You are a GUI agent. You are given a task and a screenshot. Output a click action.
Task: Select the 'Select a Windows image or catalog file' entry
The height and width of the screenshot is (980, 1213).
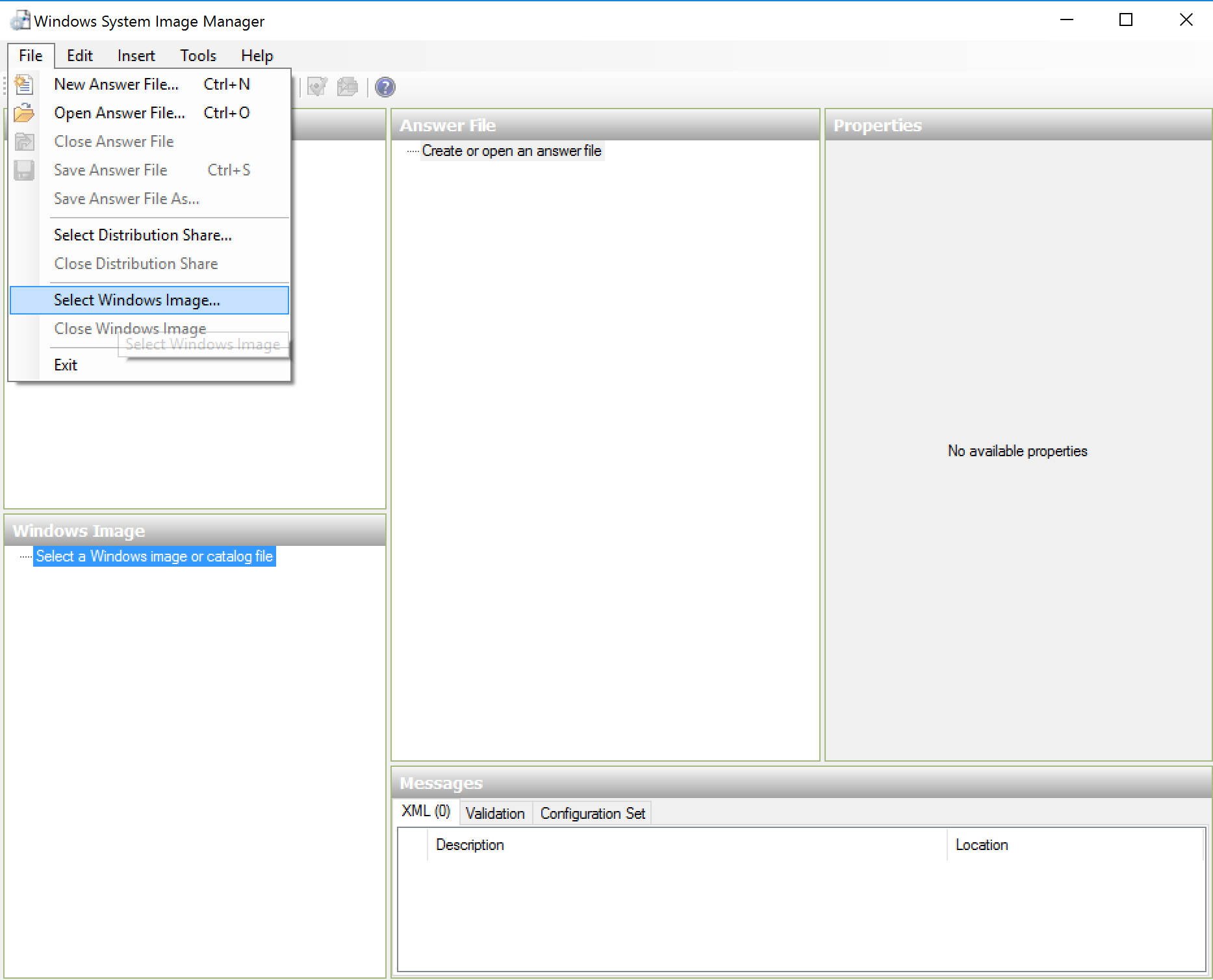point(154,556)
